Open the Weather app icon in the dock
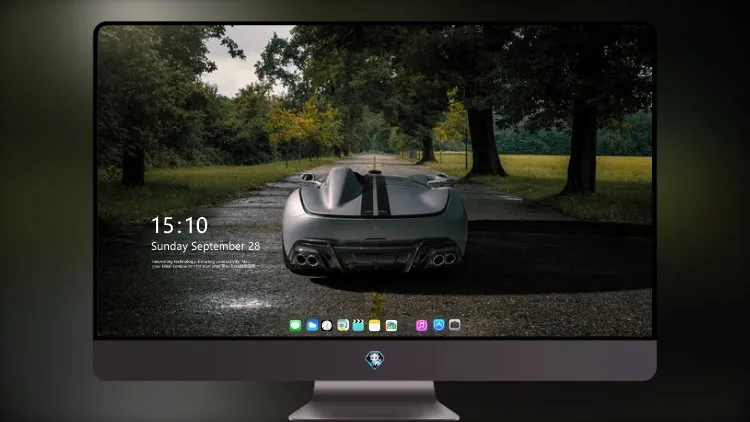This screenshot has height=422, width=750. 312,325
